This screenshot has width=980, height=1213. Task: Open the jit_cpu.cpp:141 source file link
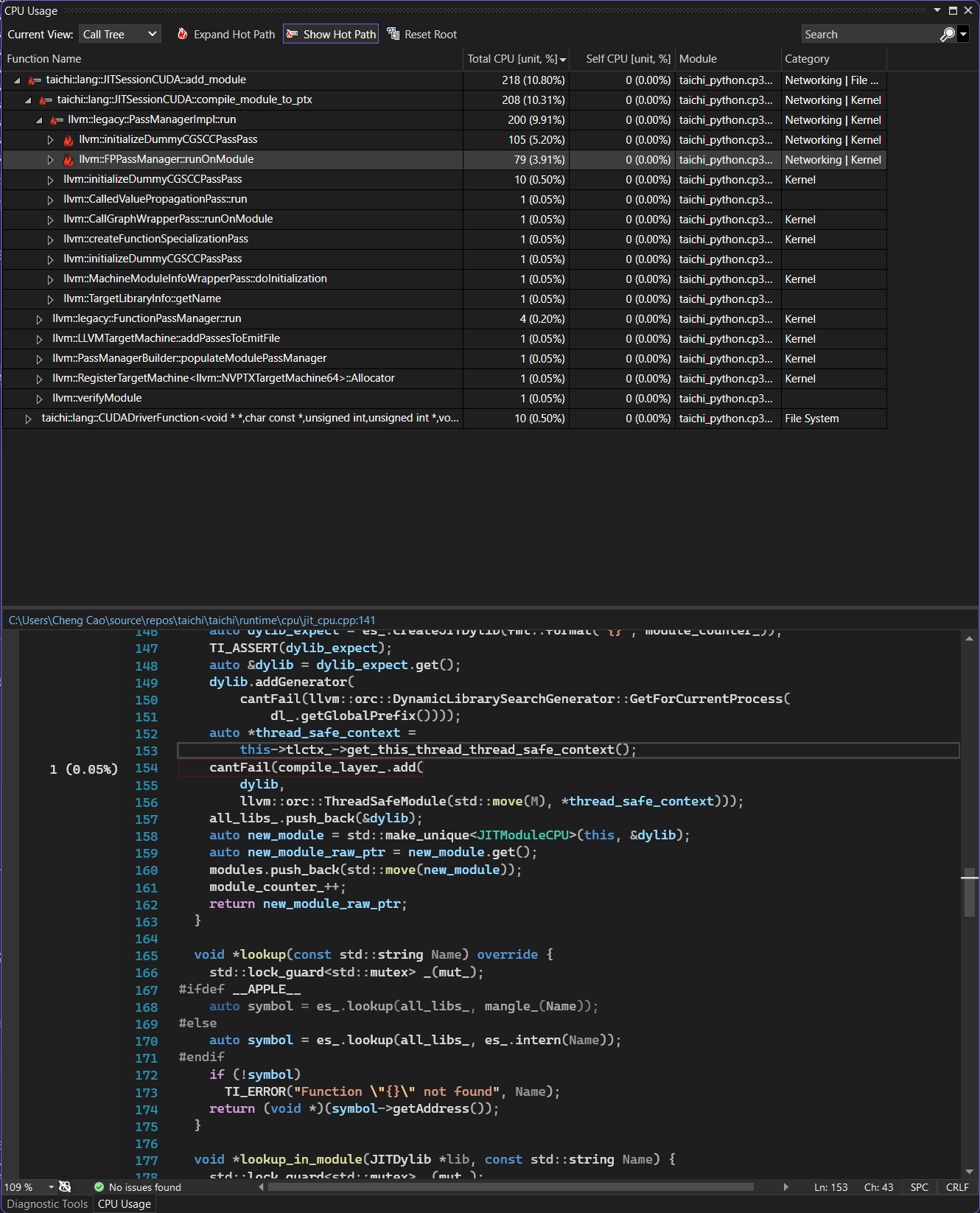pos(192,621)
